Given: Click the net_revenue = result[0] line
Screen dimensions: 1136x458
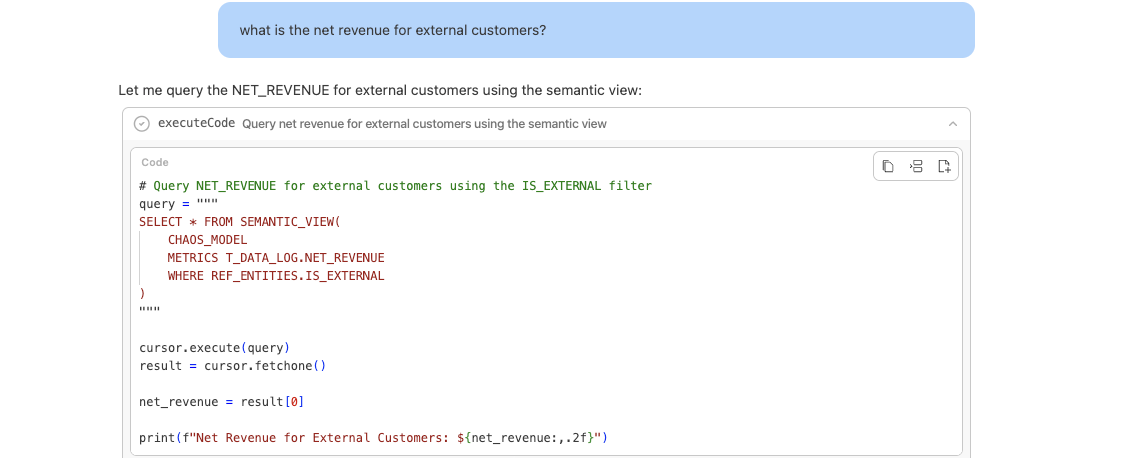Looking at the screenshot, I should tap(221, 402).
